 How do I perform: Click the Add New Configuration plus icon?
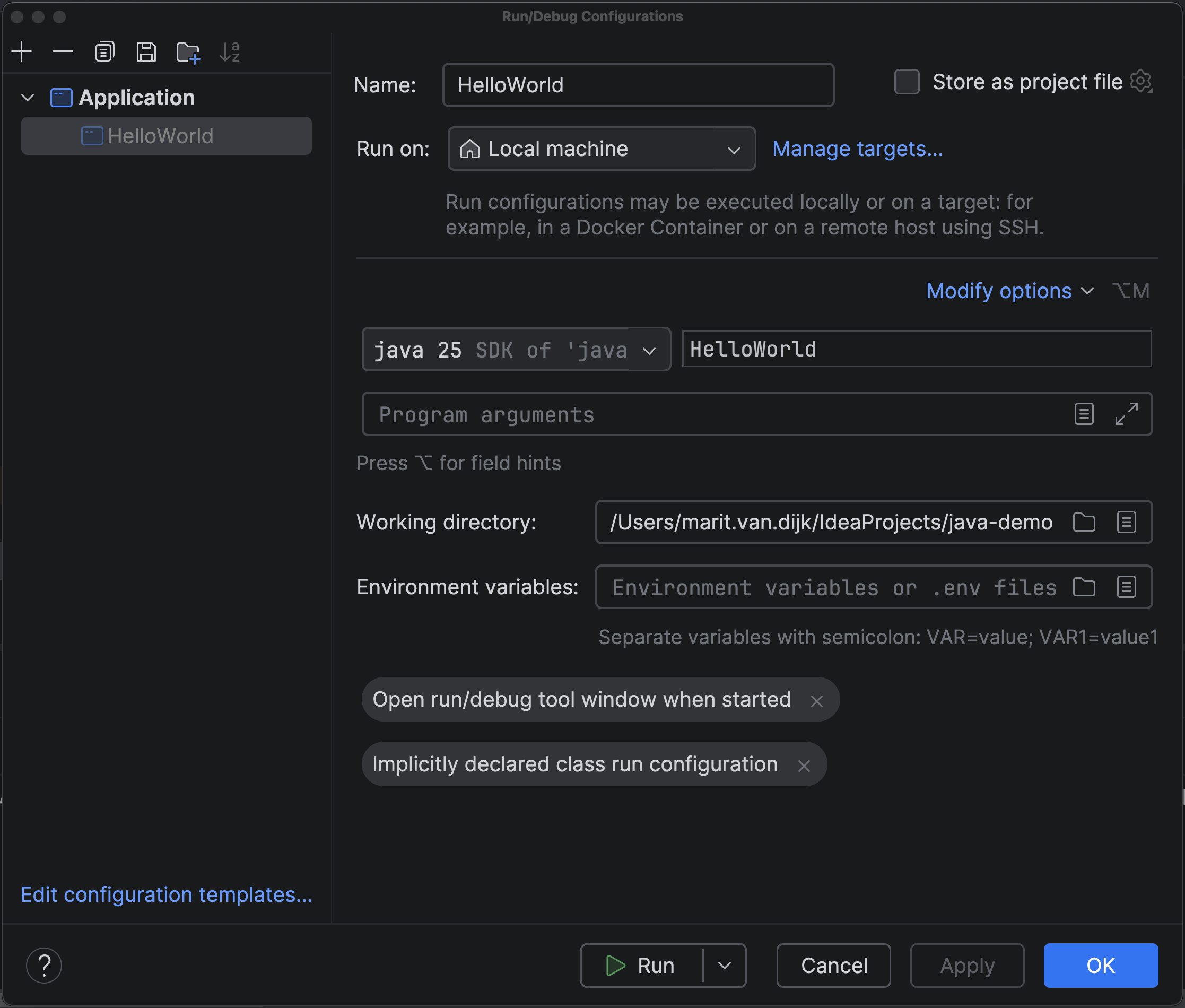(x=22, y=51)
